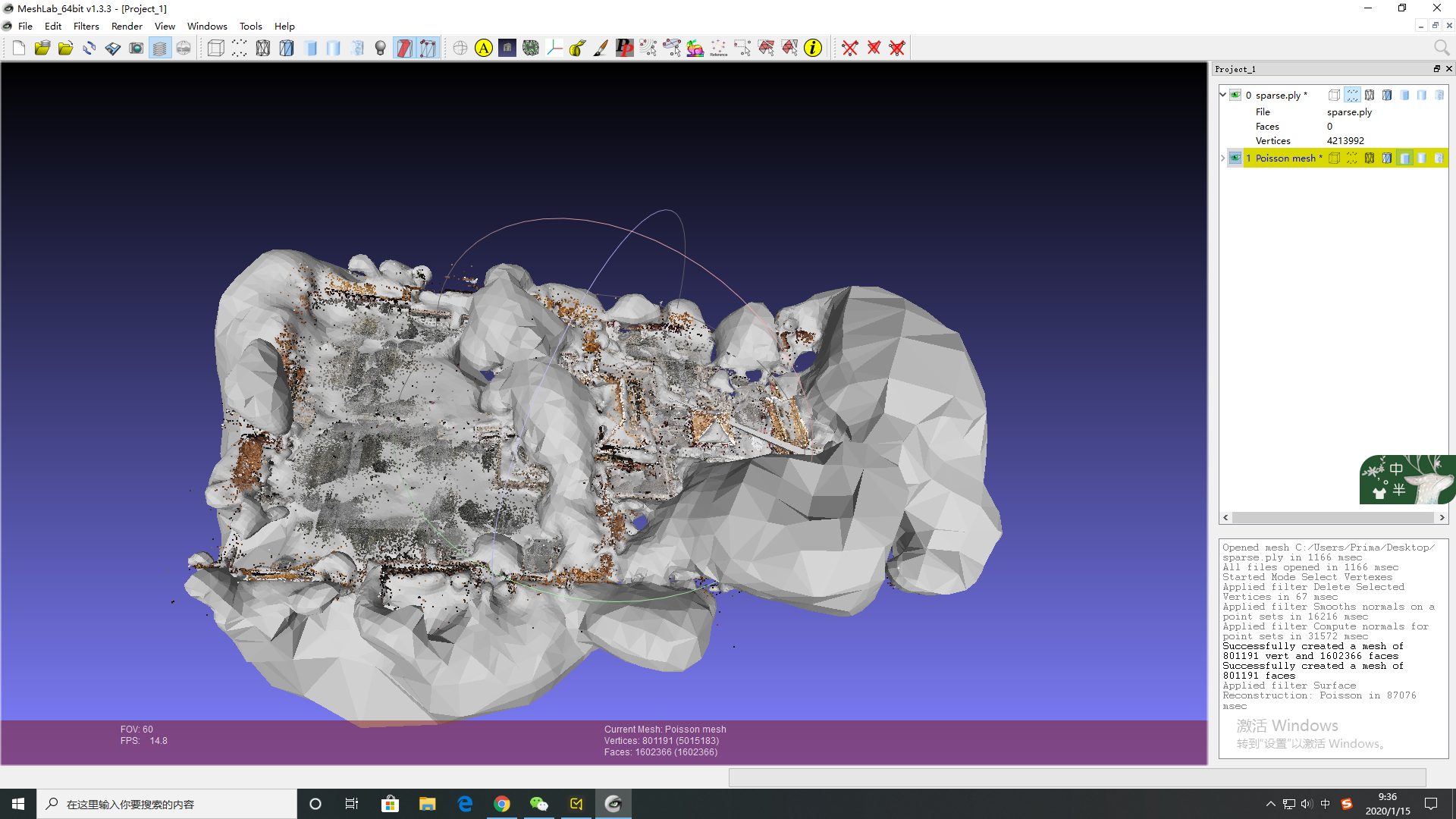Click Delete selected vertices red X icon
This screenshot has height=819, width=1456.
pyautogui.click(x=850, y=49)
